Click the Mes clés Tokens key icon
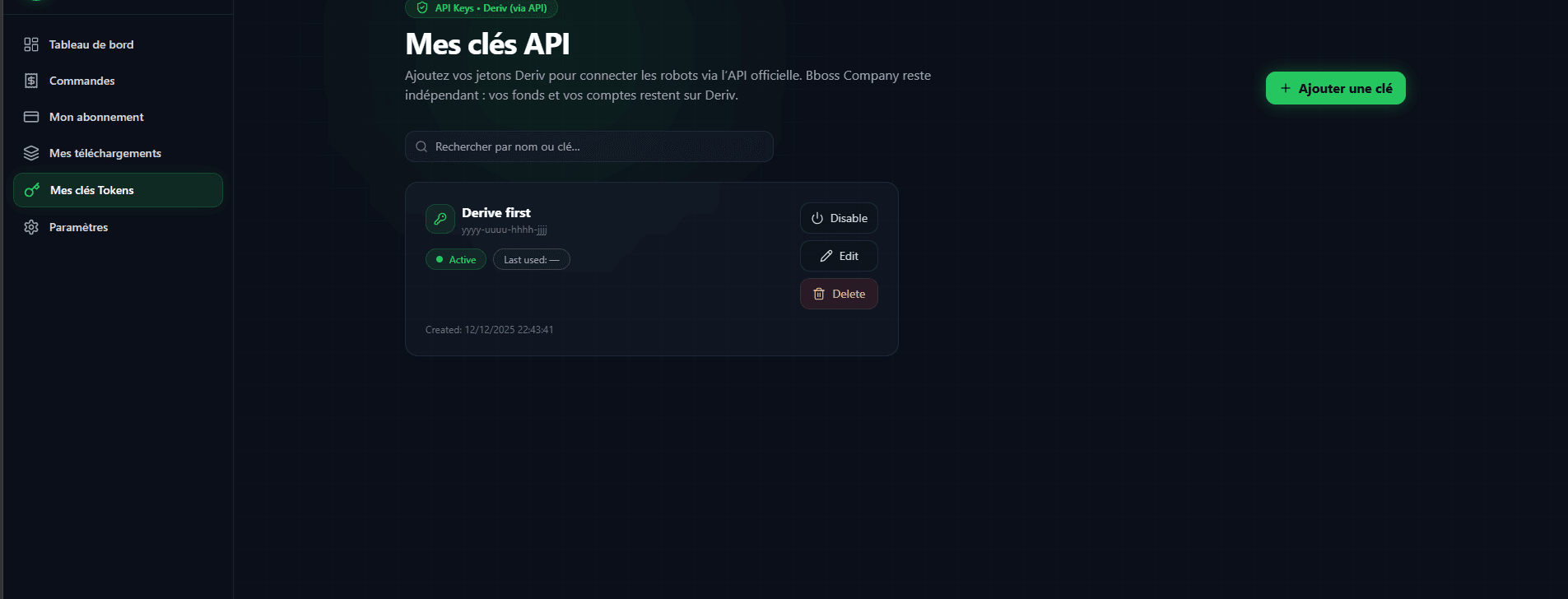This screenshot has height=599, width=1568. [32, 190]
